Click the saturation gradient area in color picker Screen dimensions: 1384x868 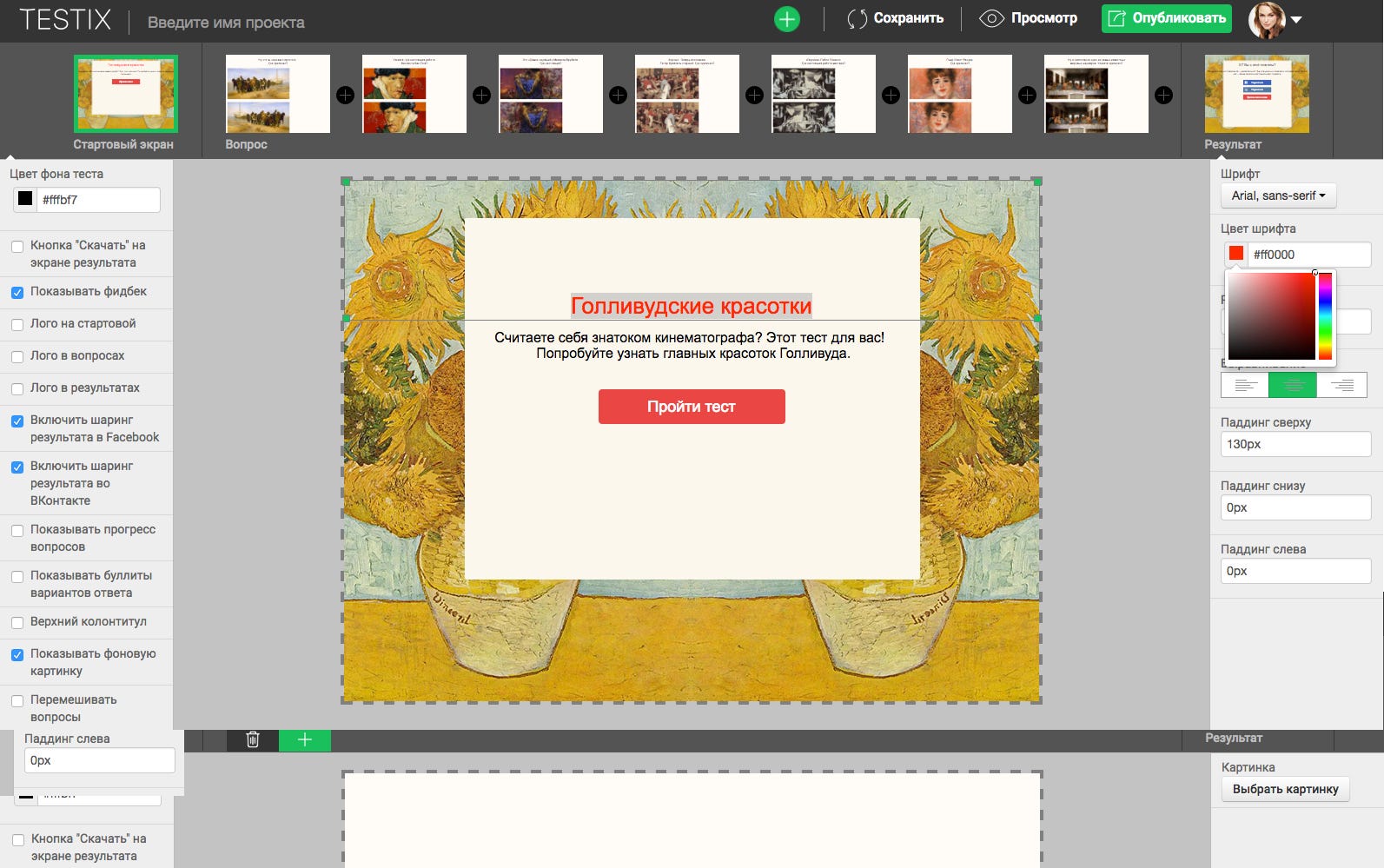pyautogui.click(x=1272, y=316)
